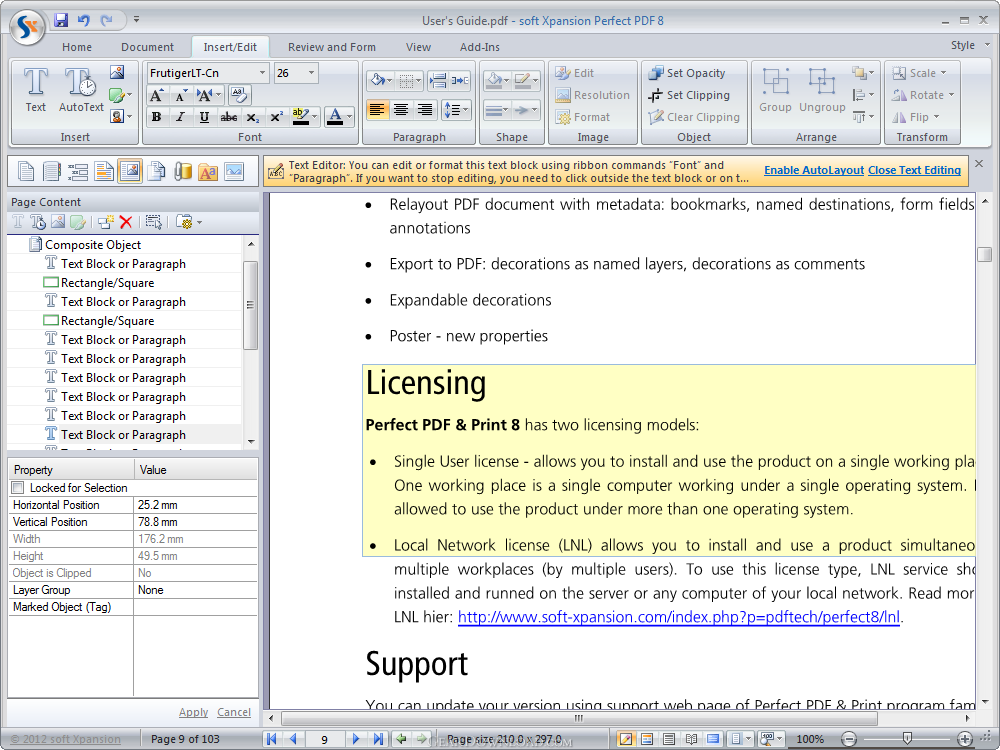Image resolution: width=1000 pixels, height=750 pixels.
Task: Click Set Opacity in Object group
Action: (x=687, y=73)
